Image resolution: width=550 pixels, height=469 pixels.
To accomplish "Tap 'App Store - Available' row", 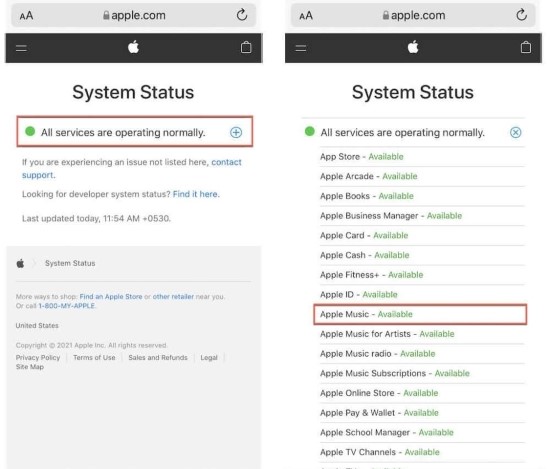I will pos(422,156).
